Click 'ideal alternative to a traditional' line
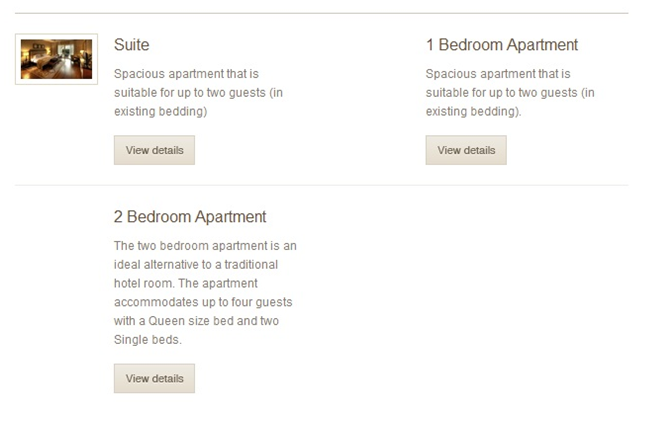Image resolution: width=669 pixels, height=421 pixels. pos(196,264)
